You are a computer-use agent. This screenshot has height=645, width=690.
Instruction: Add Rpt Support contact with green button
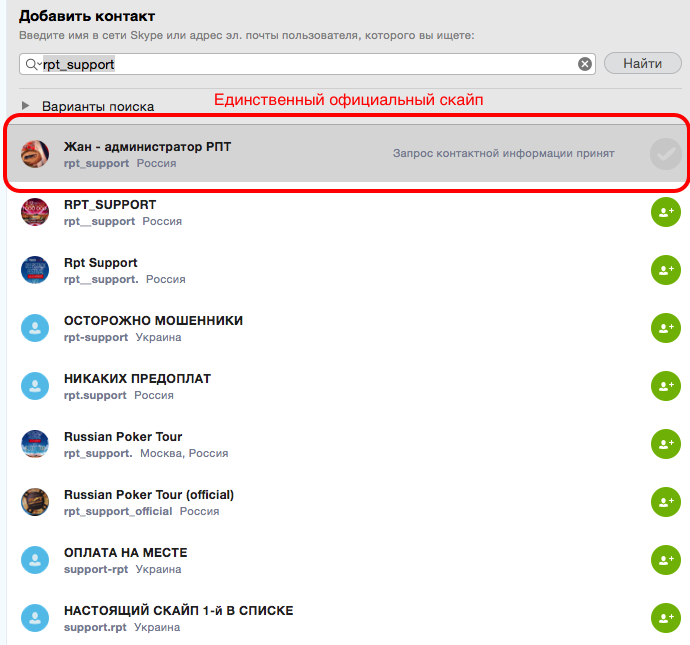pyautogui.click(x=666, y=270)
